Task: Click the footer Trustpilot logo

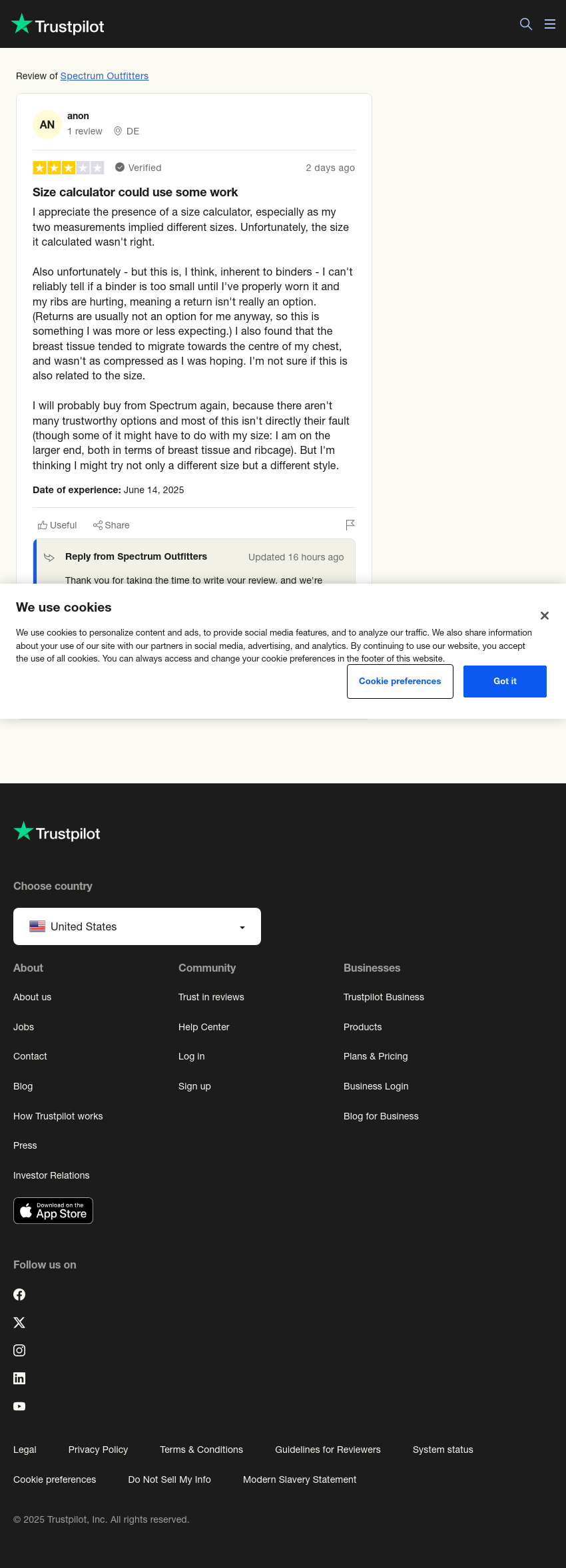Action: point(57,832)
